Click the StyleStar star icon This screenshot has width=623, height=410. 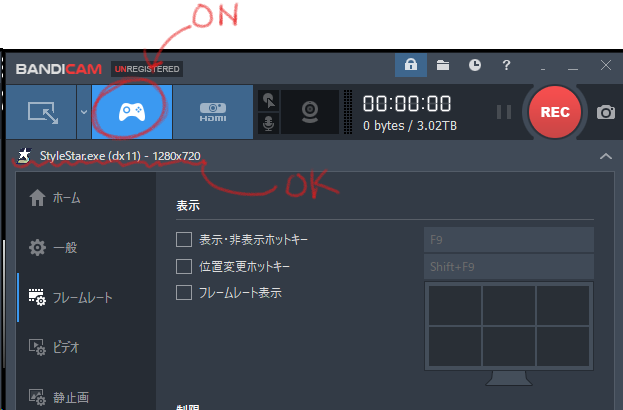point(24,156)
